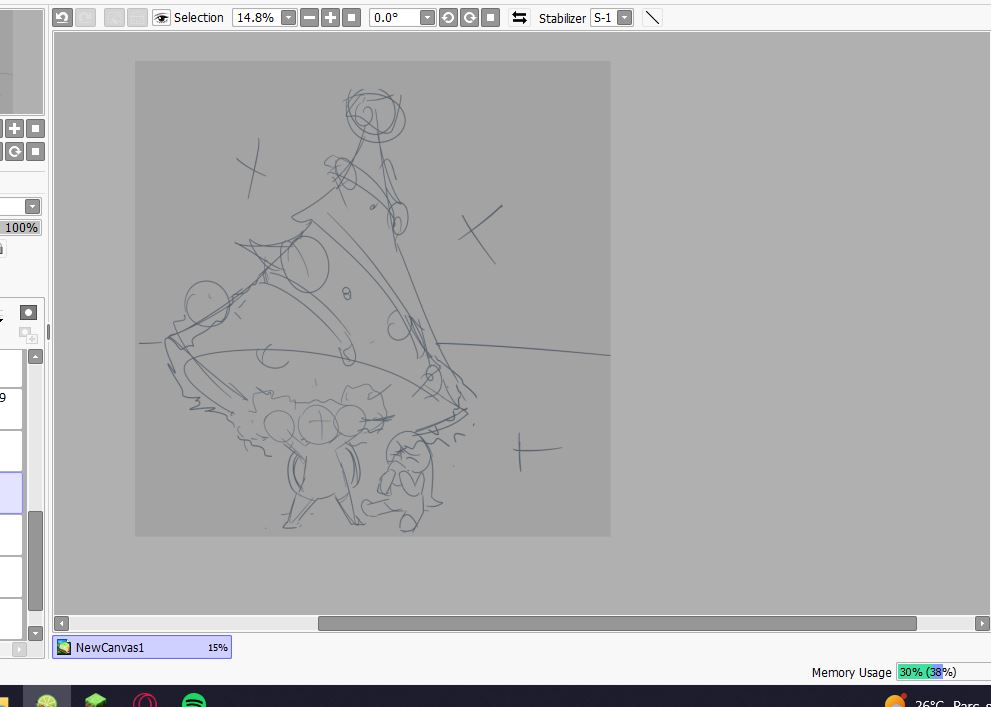
Task: Open Opera GX from the taskbar
Action: [x=145, y=700]
